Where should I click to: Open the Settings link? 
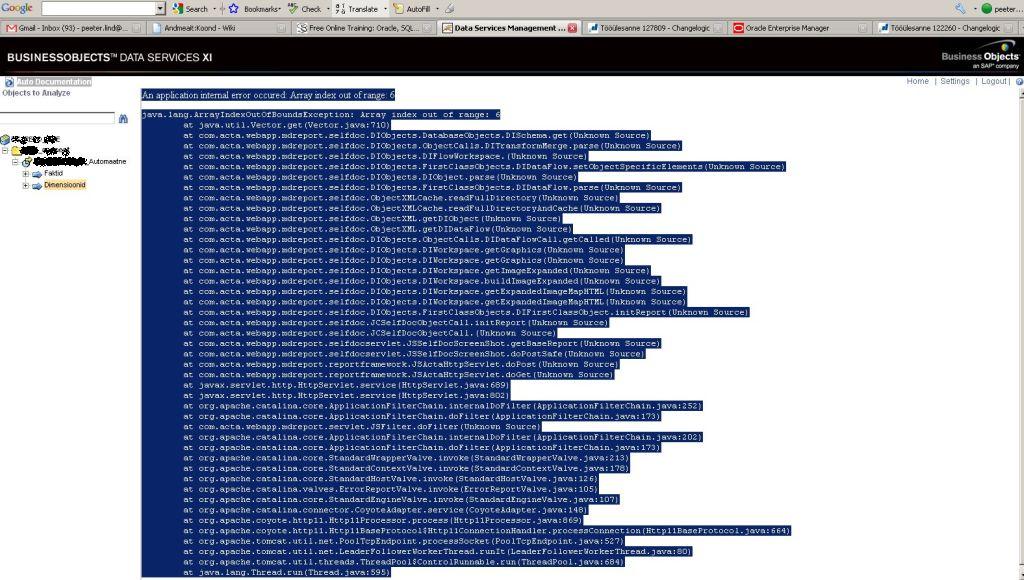coord(955,82)
